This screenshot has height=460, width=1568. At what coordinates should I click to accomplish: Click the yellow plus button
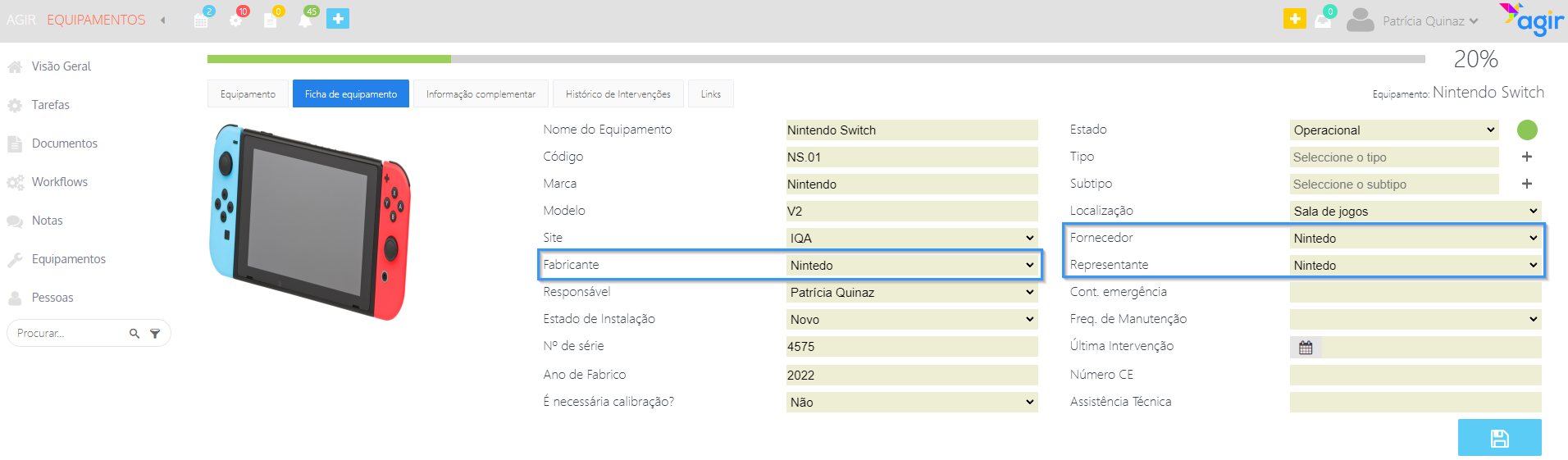point(1295,18)
